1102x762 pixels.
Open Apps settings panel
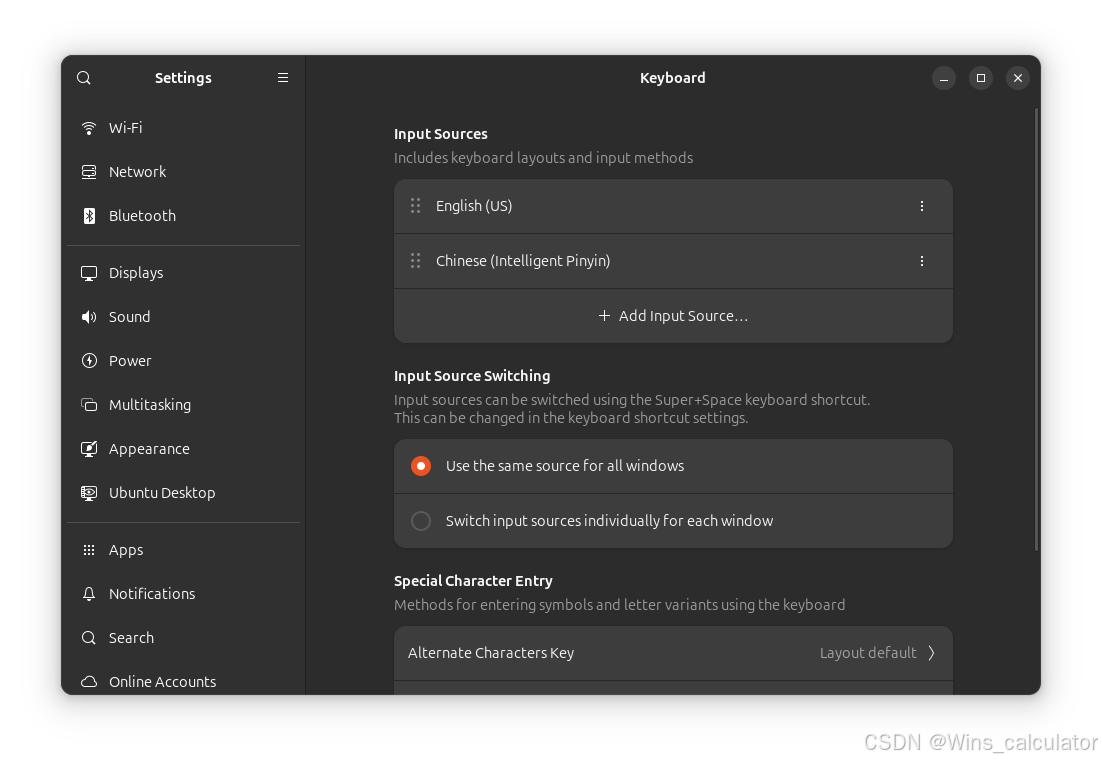(x=183, y=550)
